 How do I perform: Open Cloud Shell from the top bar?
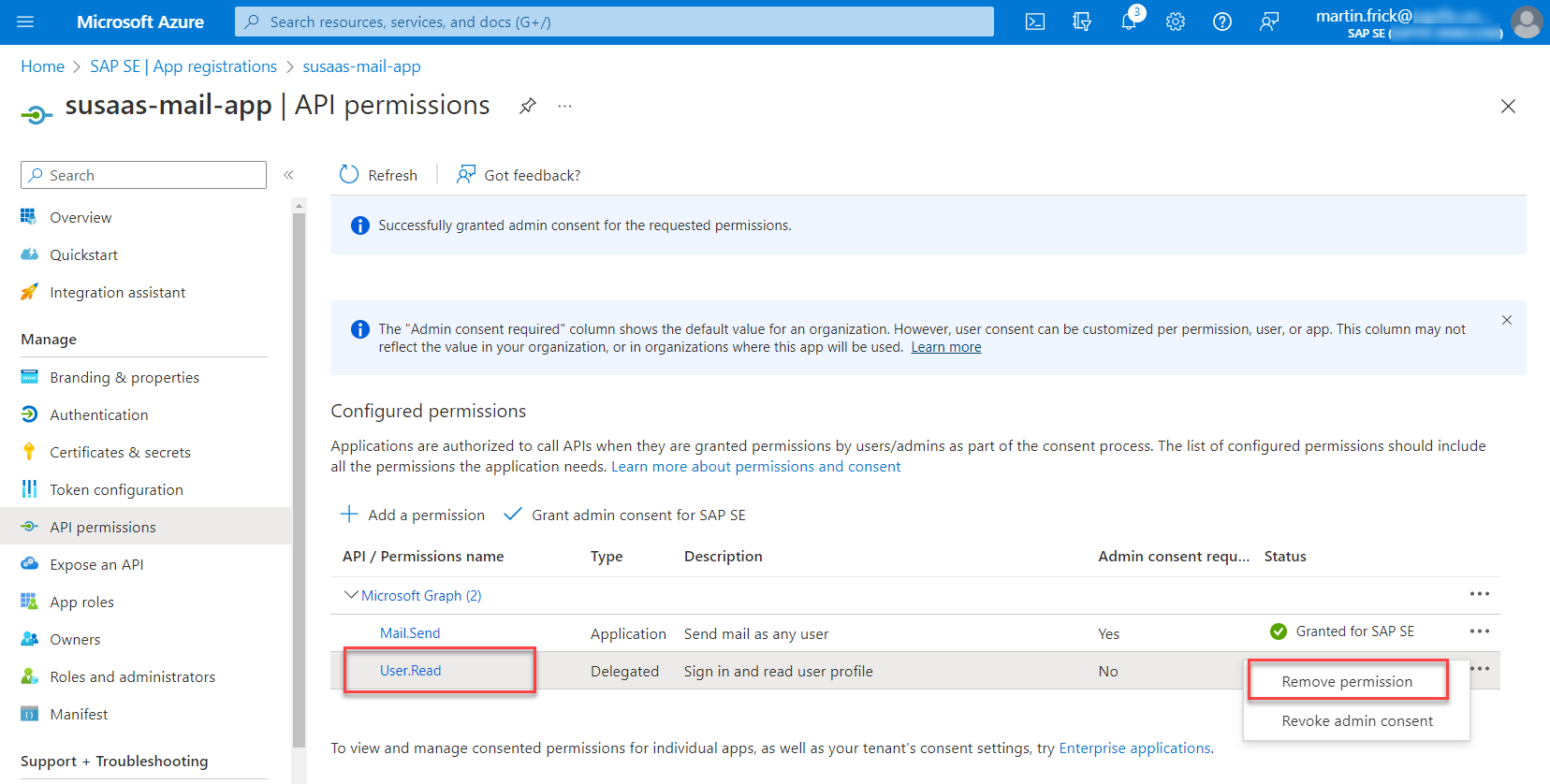click(x=1035, y=22)
